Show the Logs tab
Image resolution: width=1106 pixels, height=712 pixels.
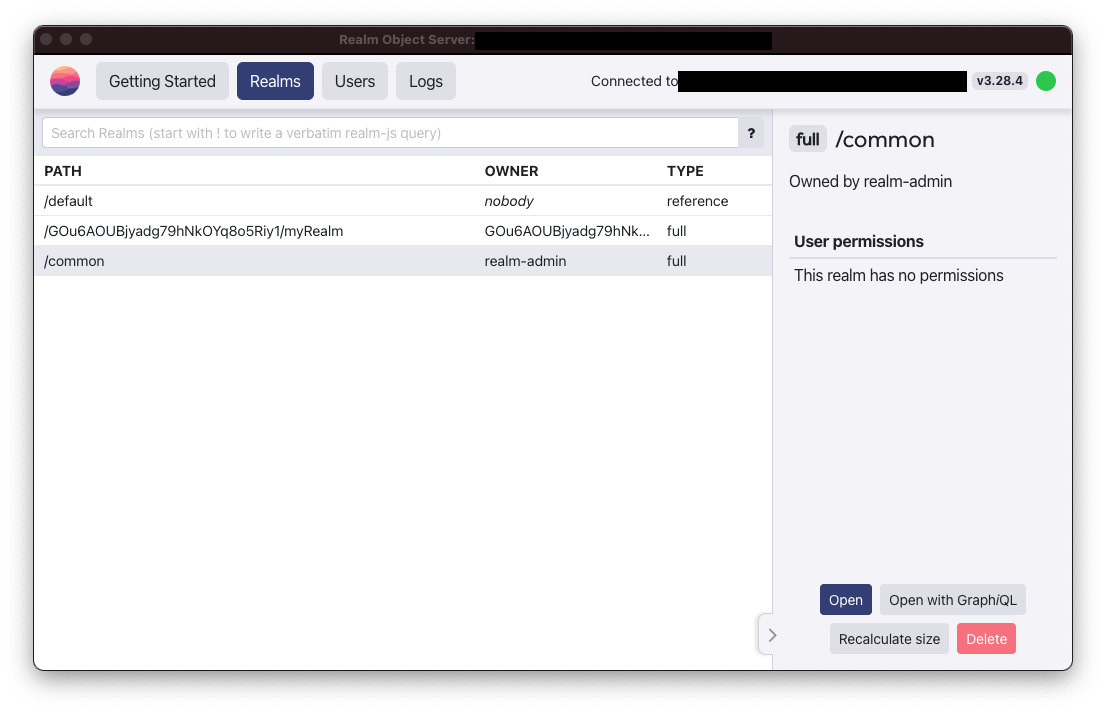(425, 81)
